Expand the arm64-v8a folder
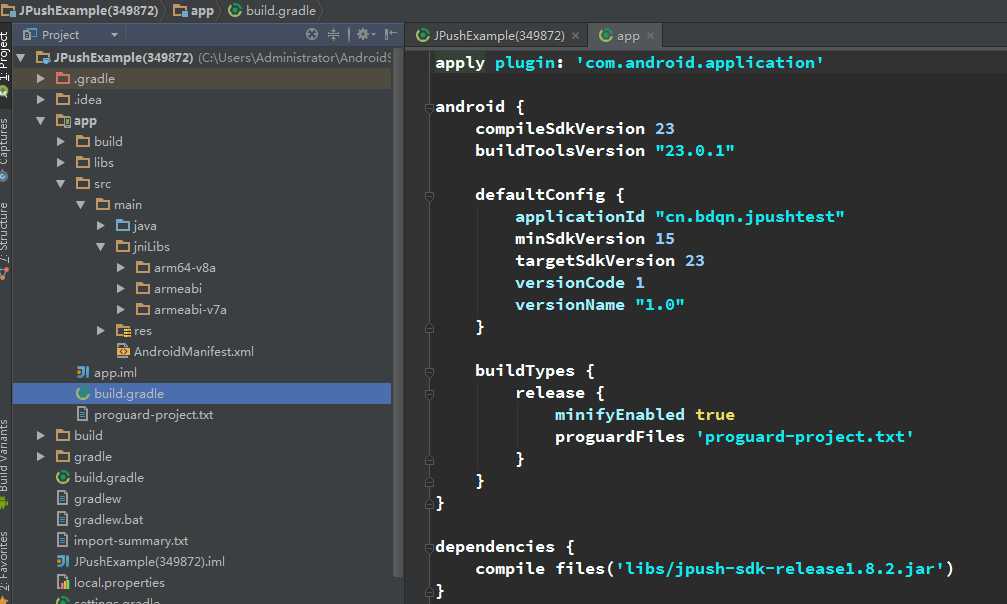 (x=121, y=267)
